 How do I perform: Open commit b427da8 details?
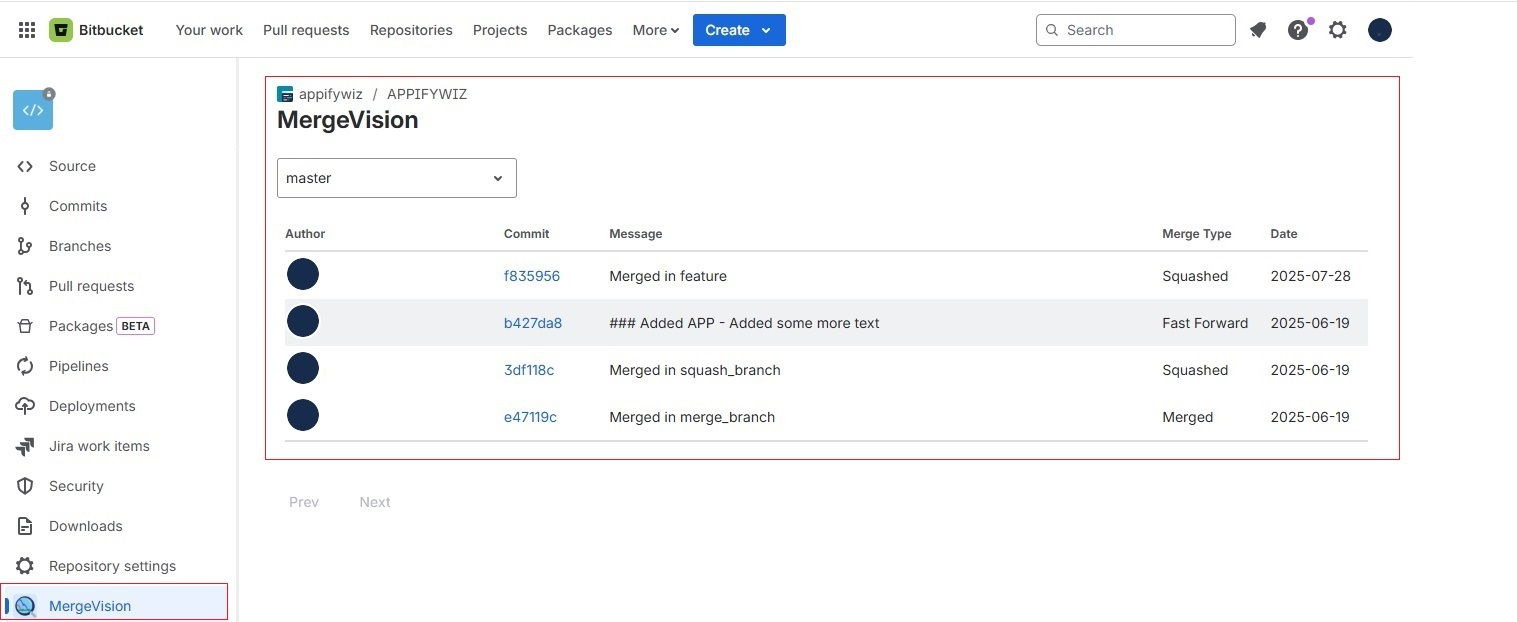[533, 323]
